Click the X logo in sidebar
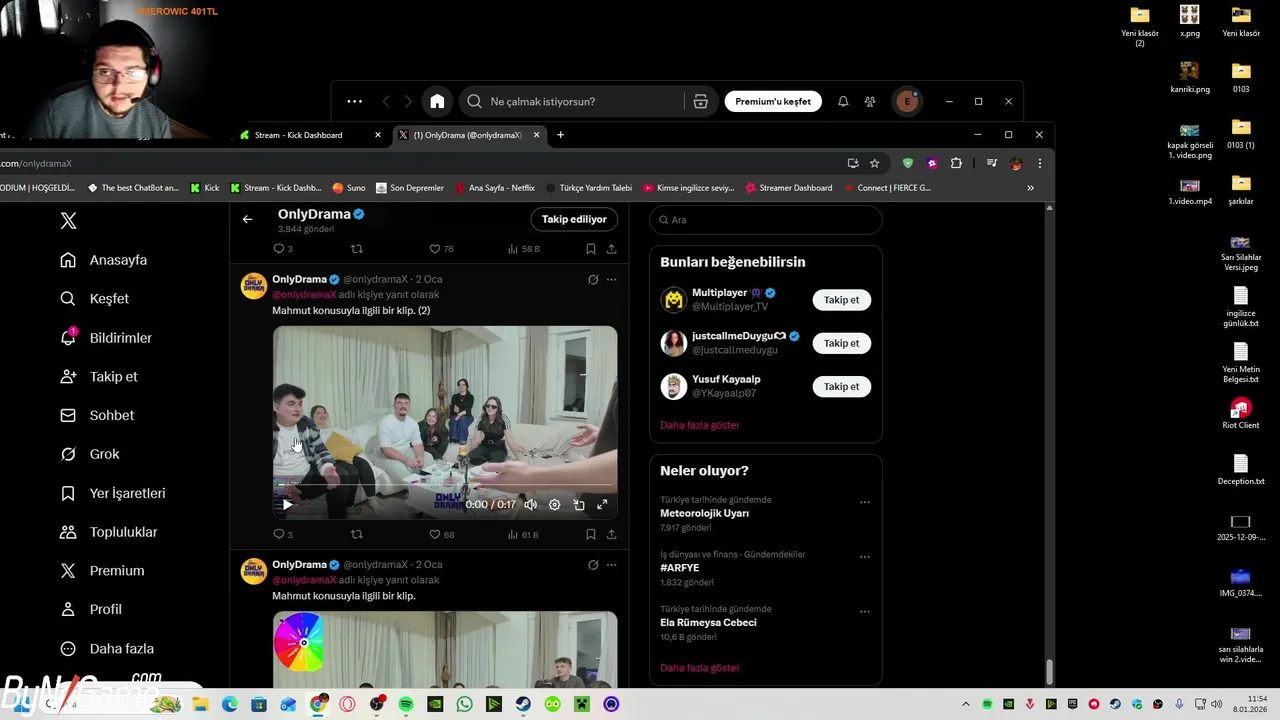The image size is (1280, 720). point(68,221)
